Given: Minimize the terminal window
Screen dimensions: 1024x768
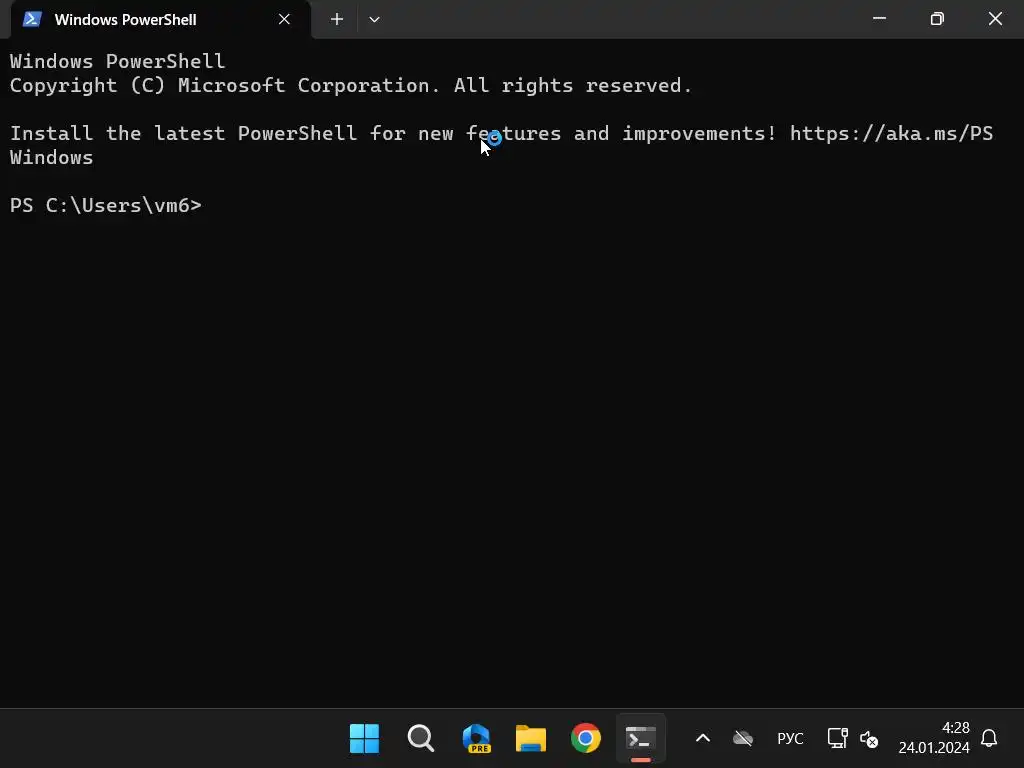Looking at the screenshot, I should pos(880,19).
